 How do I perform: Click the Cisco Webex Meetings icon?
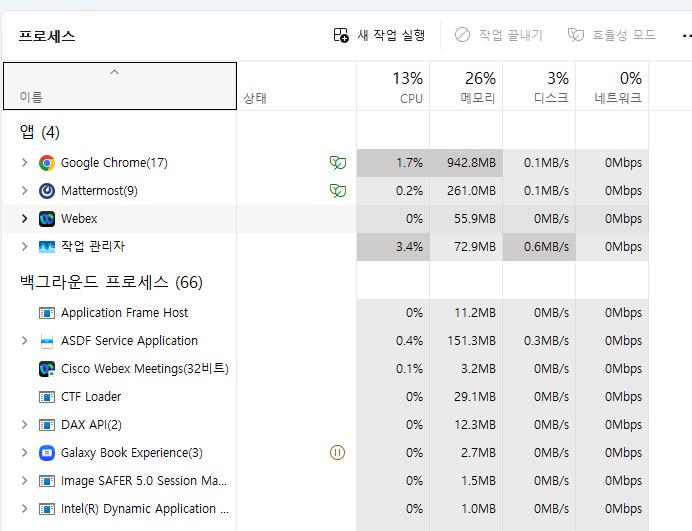[47, 369]
